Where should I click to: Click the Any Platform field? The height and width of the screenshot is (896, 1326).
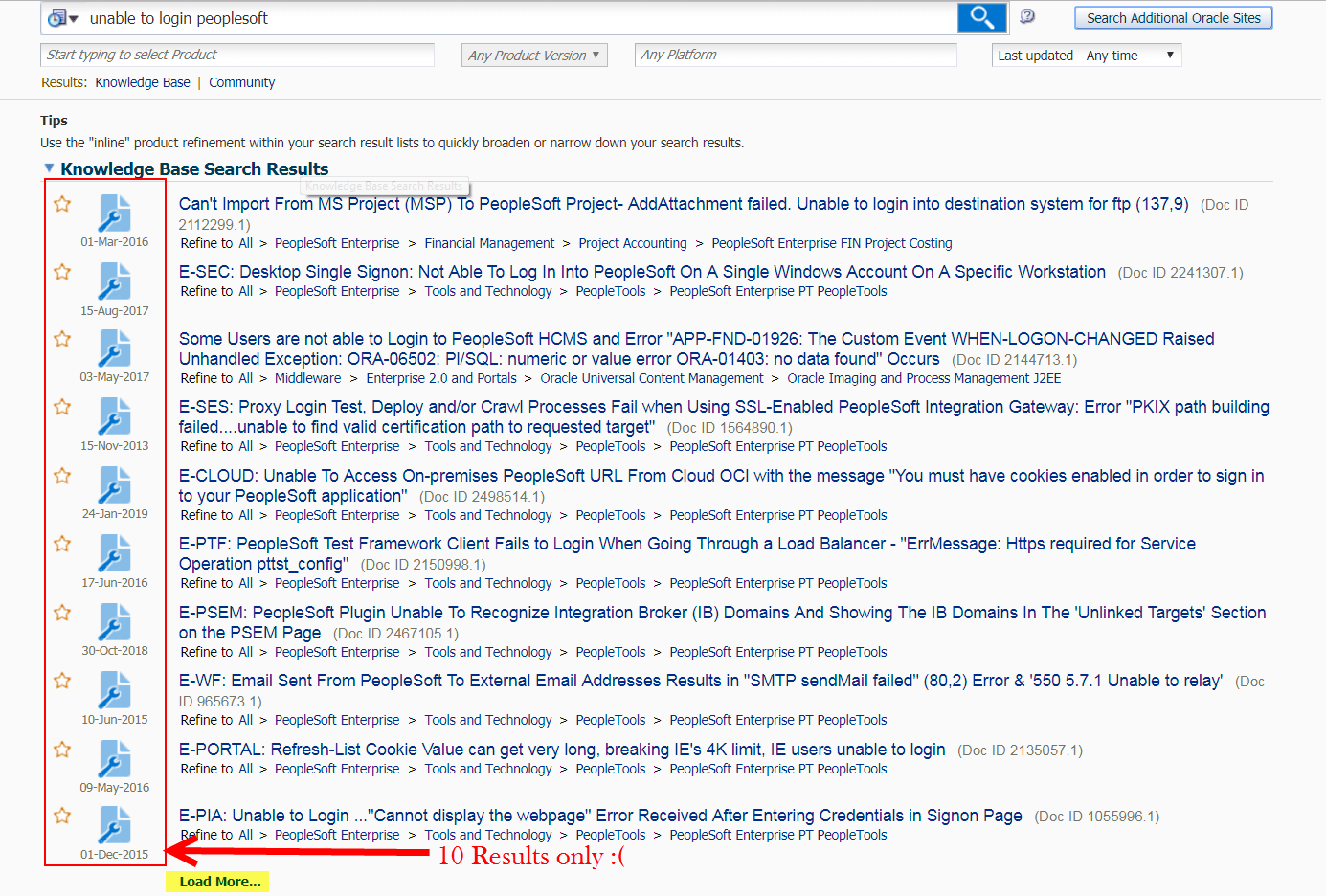pyautogui.click(x=796, y=55)
